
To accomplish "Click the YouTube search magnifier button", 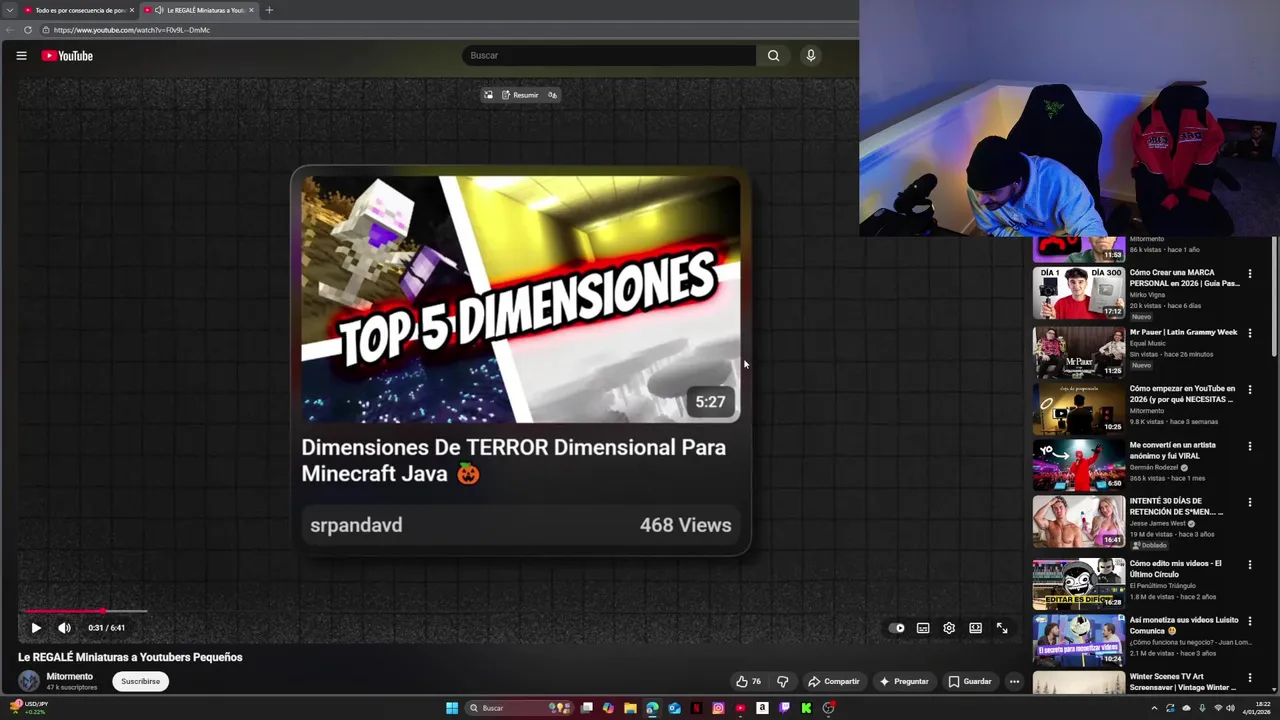I will (x=773, y=56).
